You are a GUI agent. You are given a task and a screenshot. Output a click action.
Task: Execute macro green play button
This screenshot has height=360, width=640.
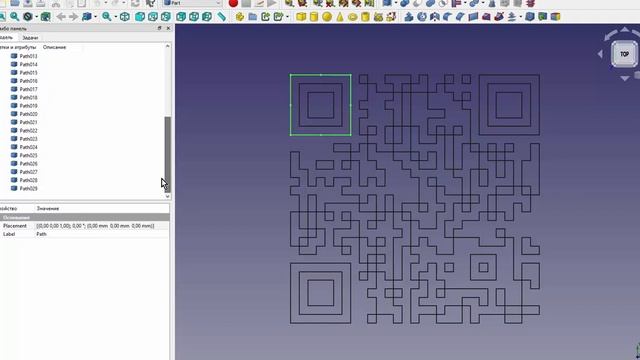pos(271,3)
